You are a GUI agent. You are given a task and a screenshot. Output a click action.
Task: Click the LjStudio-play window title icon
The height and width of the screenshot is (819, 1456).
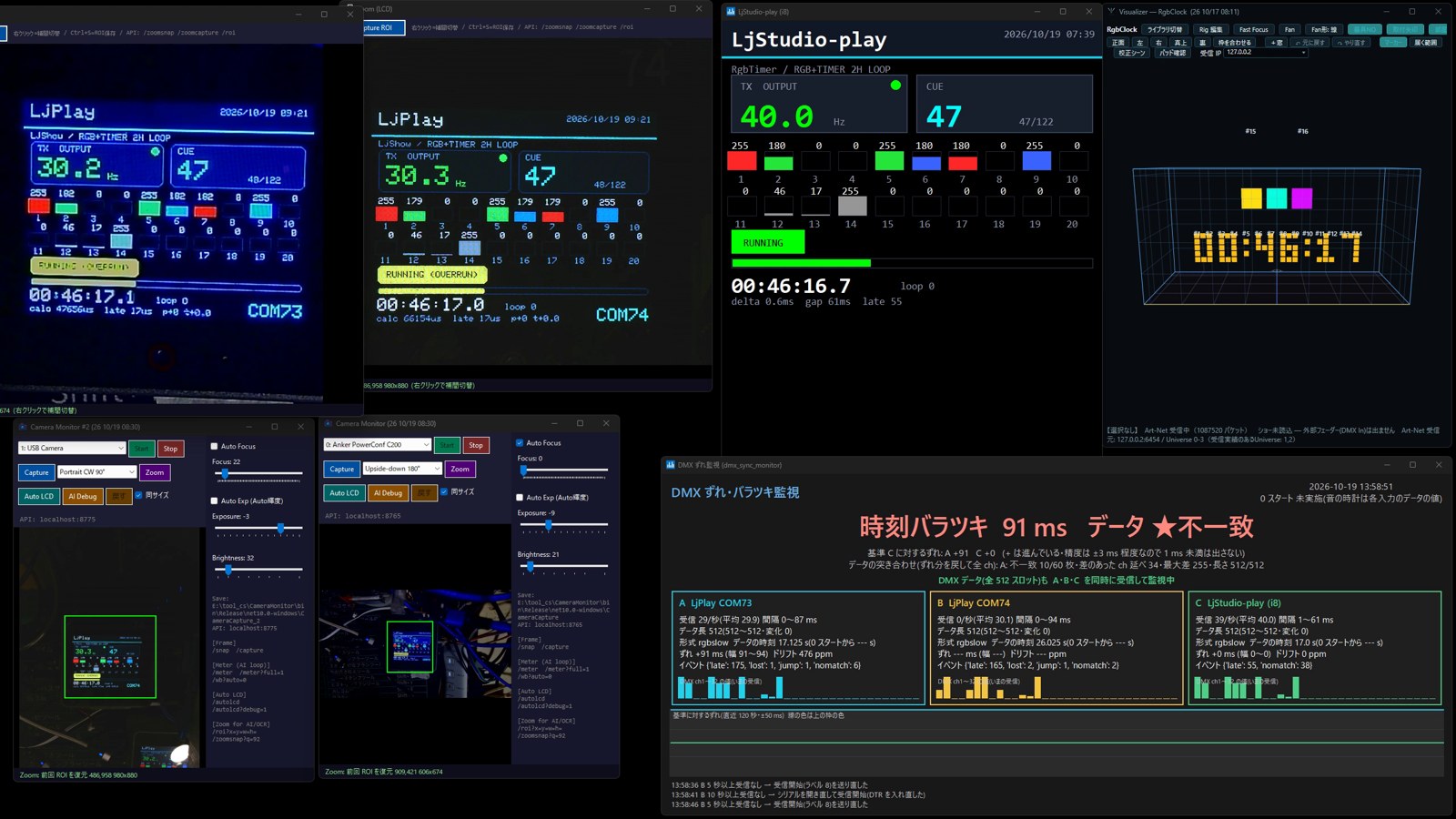[731, 12]
